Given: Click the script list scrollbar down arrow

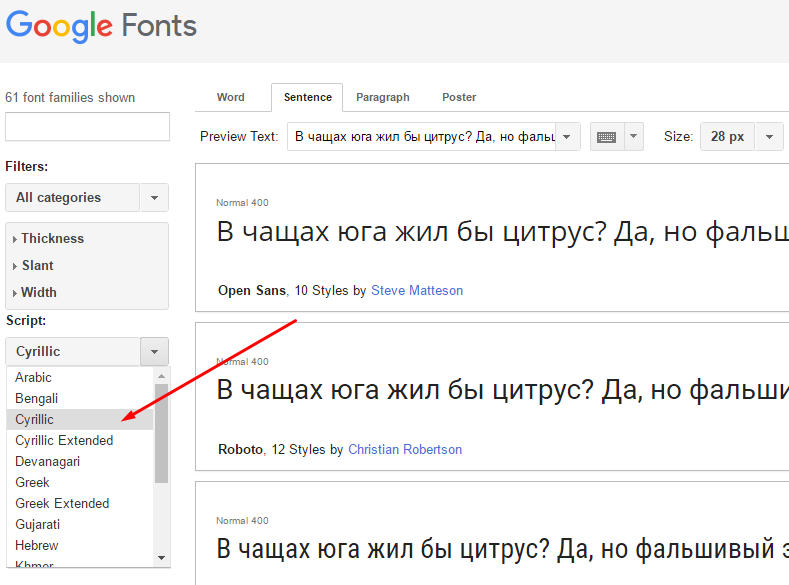Looking at the screenshot, I should click(161, 557).
